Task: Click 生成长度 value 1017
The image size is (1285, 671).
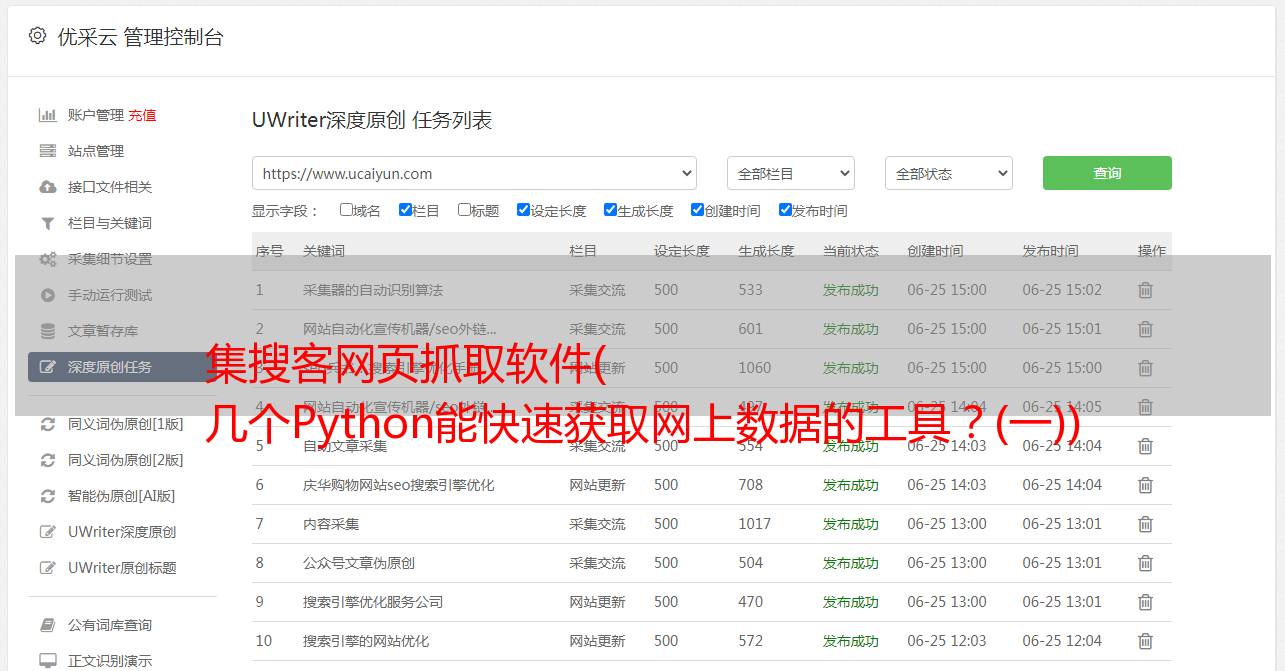Action: (x=755, y=524)
